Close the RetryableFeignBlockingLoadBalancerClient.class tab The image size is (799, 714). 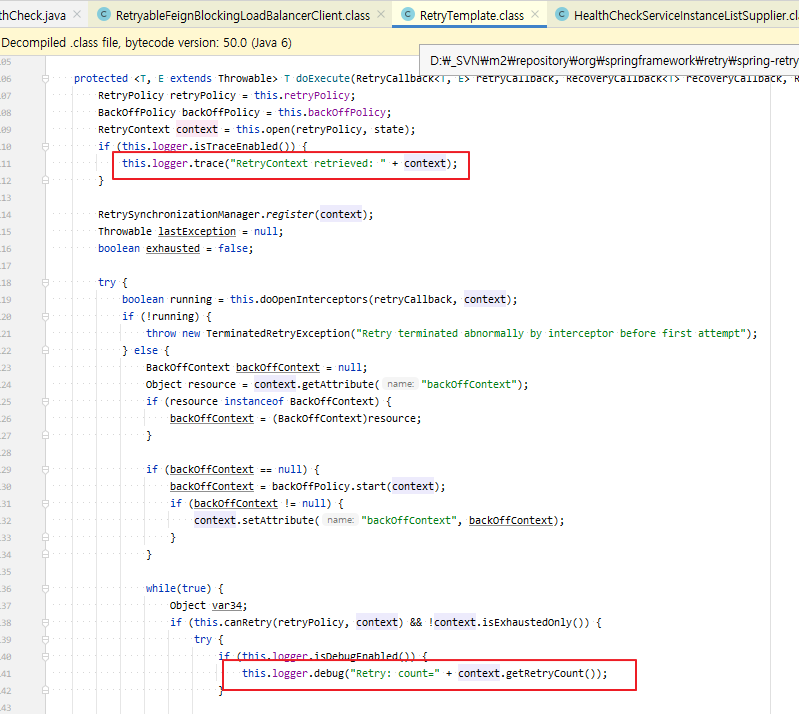381,14
